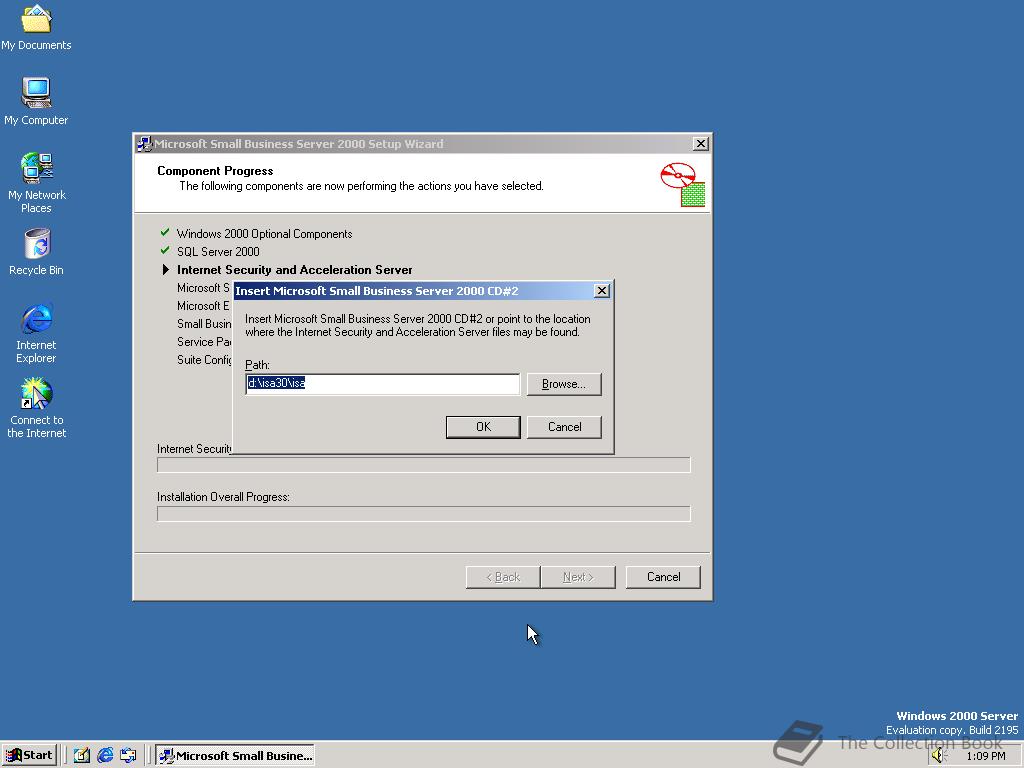Close the Setup Wizard window

[701, 144]
